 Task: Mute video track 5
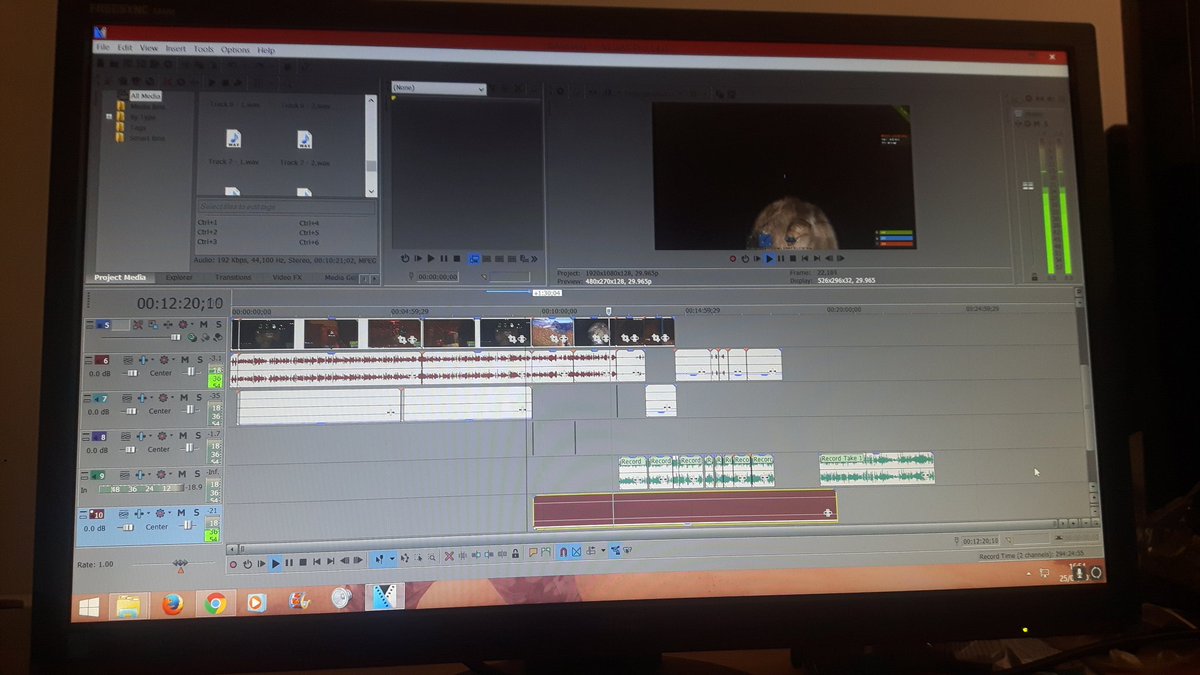203,325
